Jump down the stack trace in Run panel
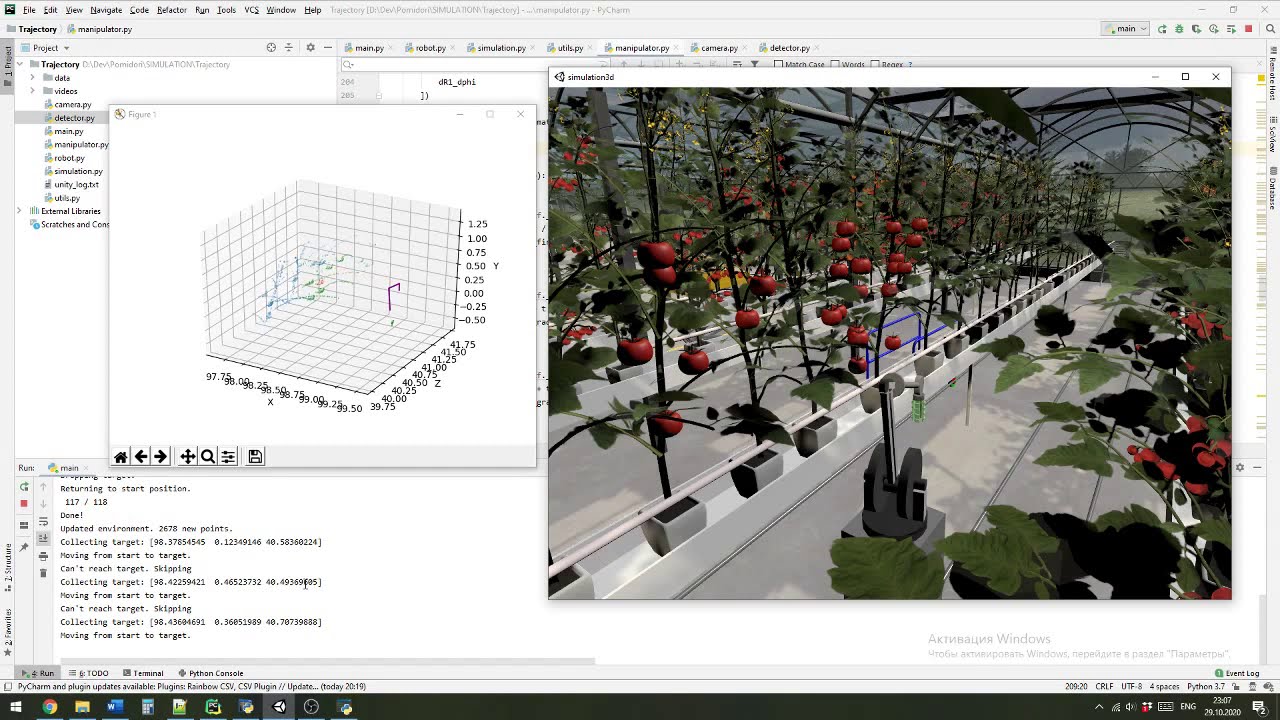The width and height of the screenshot is (1280, 720). 43,503
